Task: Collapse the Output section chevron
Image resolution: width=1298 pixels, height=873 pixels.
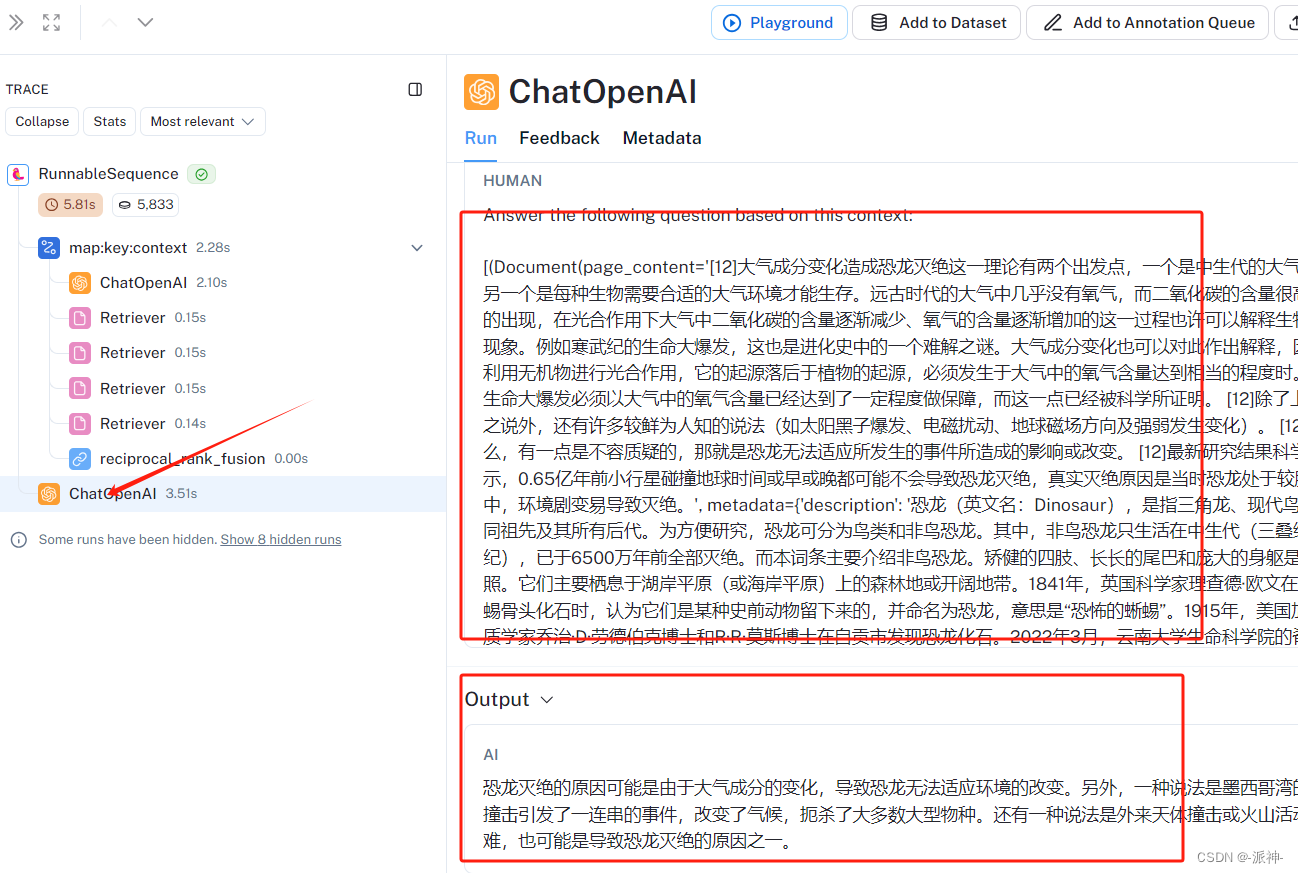Action: point(547,700)
